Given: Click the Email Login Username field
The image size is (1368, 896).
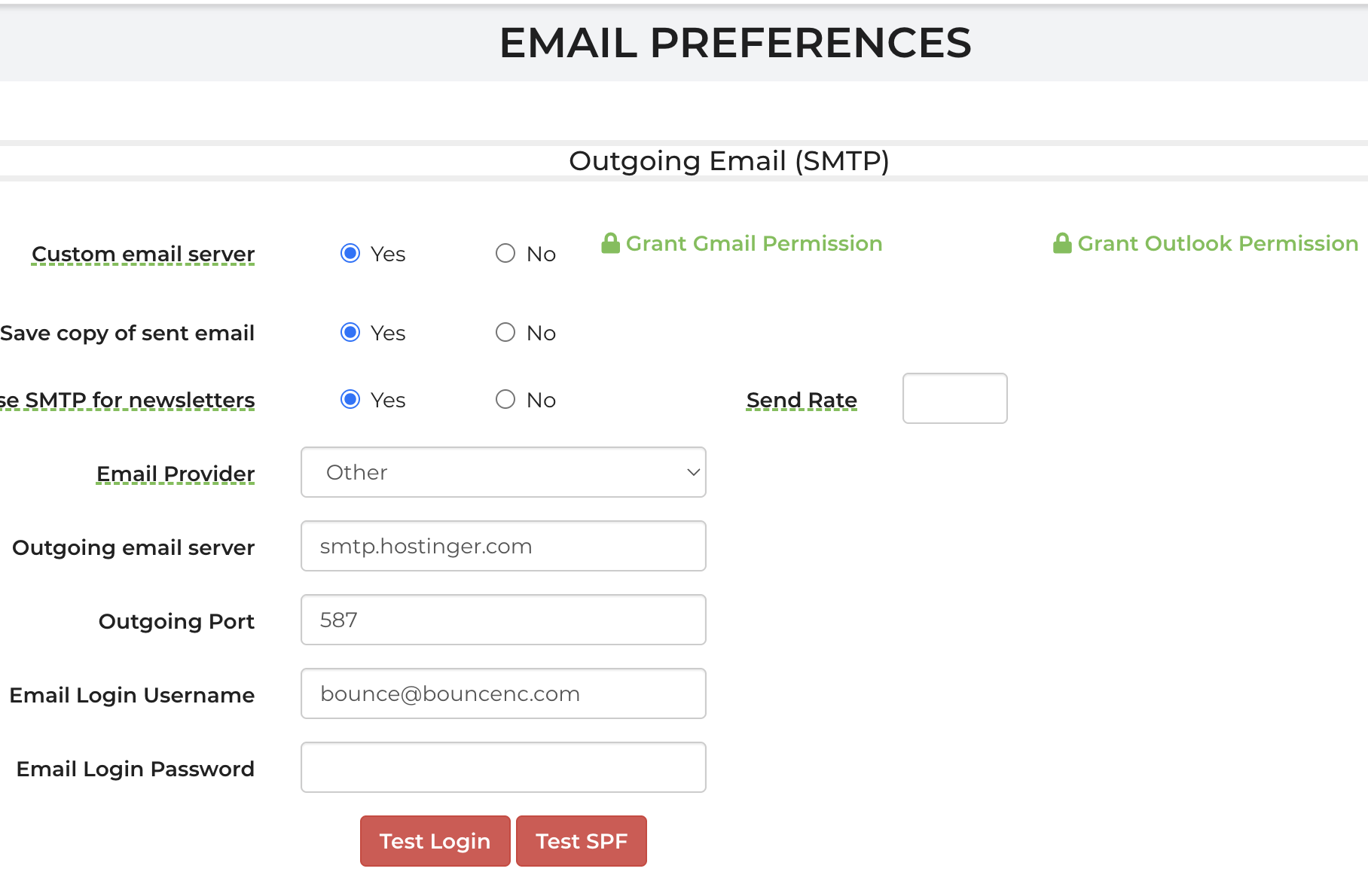Looking at the screenshot, I should pyautogui.click(x=503, y=693).
